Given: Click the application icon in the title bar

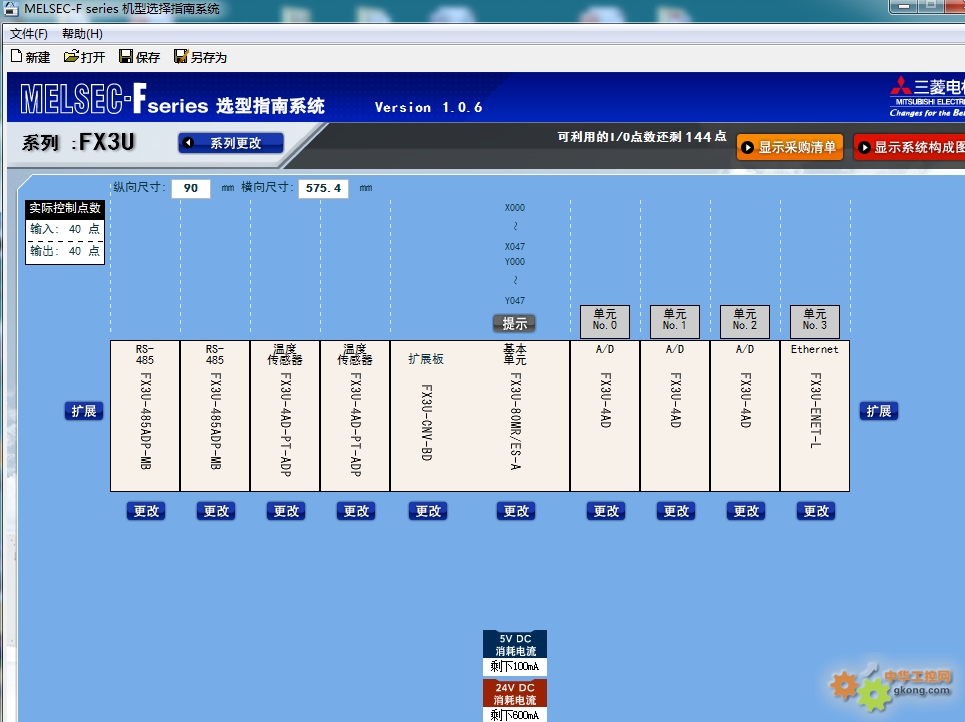Looking at the screenshot, I should pos(11,9).
